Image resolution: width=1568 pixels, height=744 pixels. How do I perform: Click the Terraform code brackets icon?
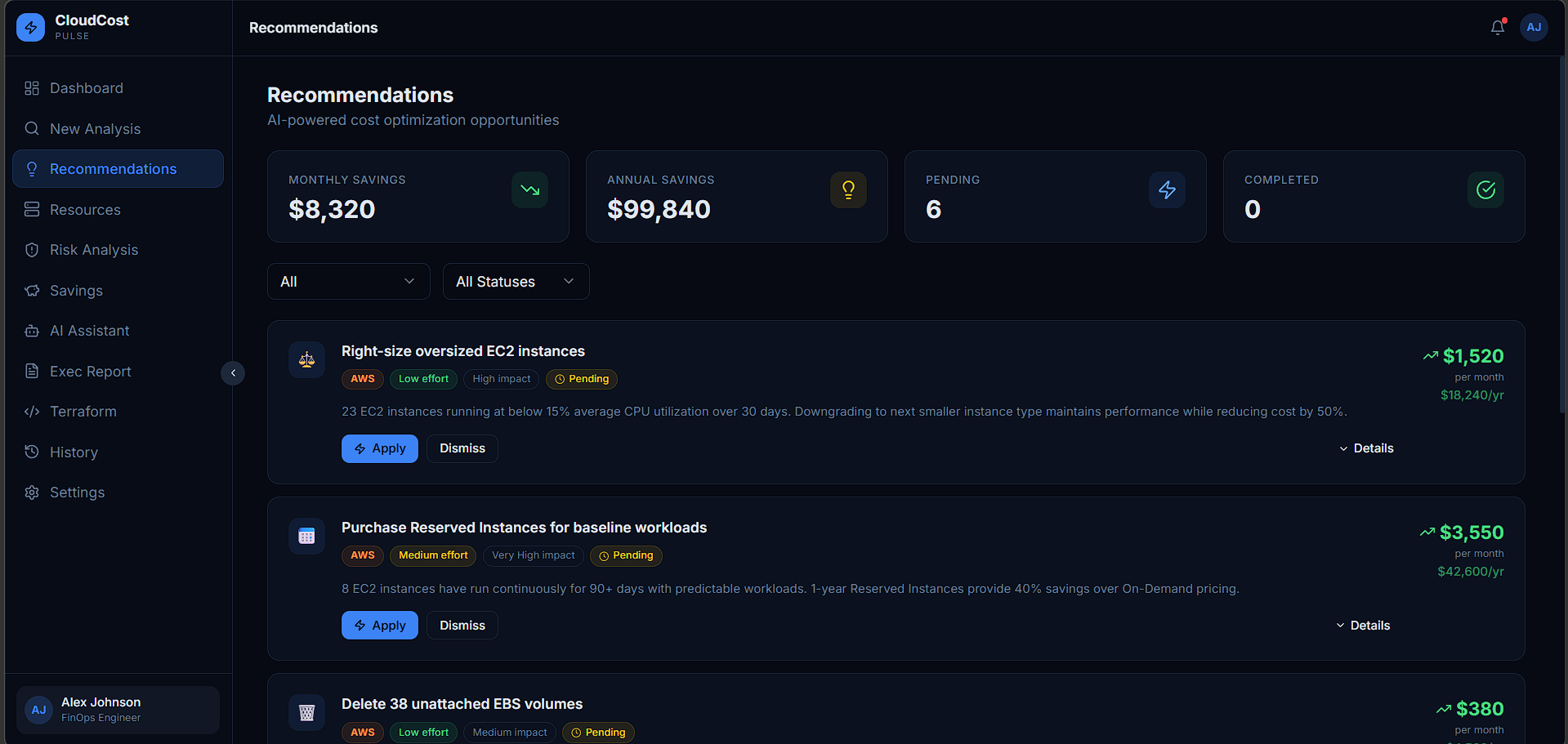click(32, 412)
